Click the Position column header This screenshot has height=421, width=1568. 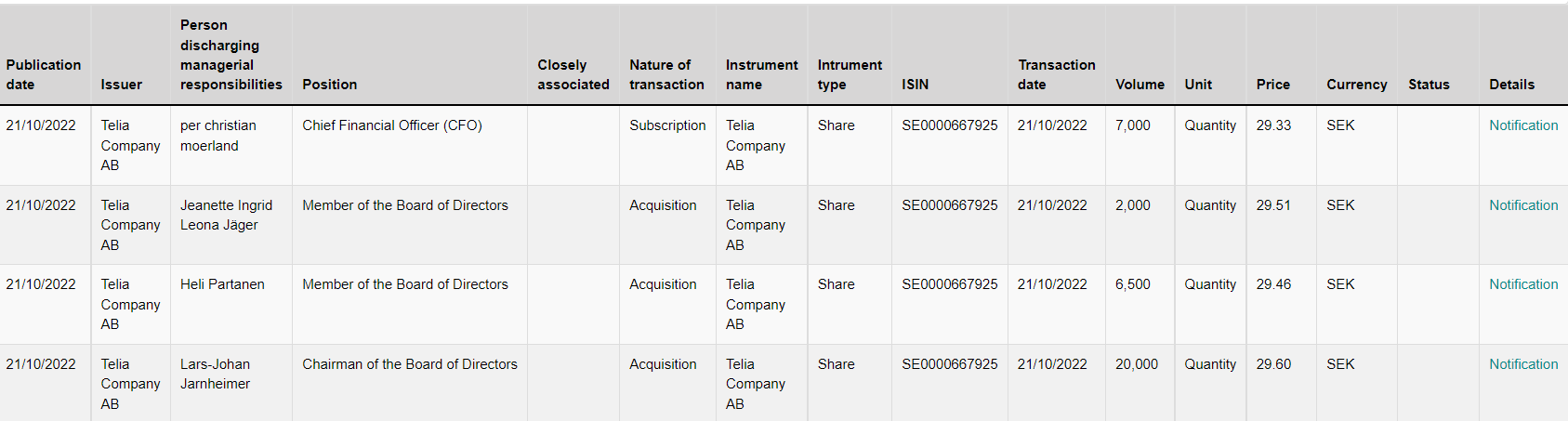click(x=329, y=85)
